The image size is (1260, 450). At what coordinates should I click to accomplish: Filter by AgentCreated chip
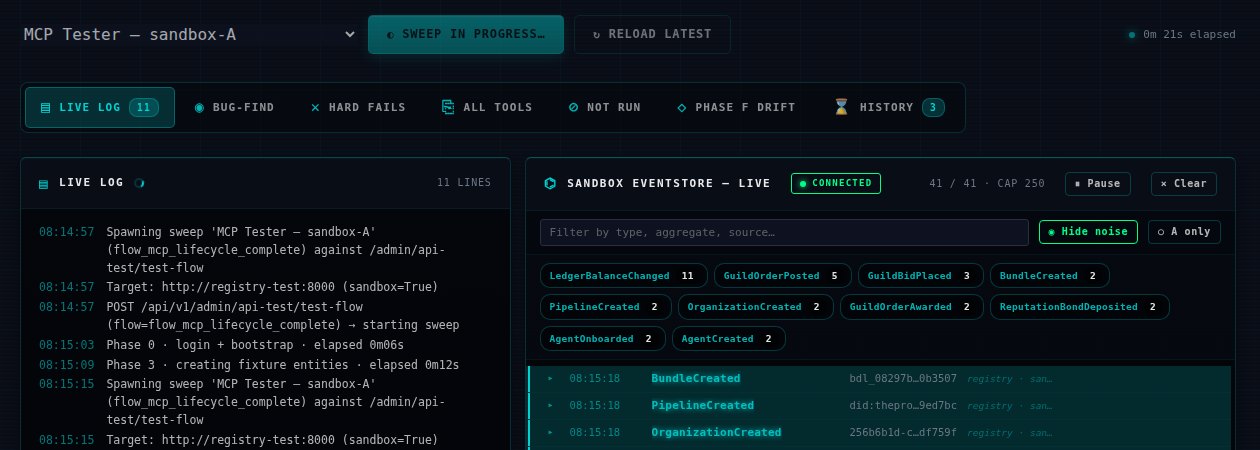click(728, 339)
